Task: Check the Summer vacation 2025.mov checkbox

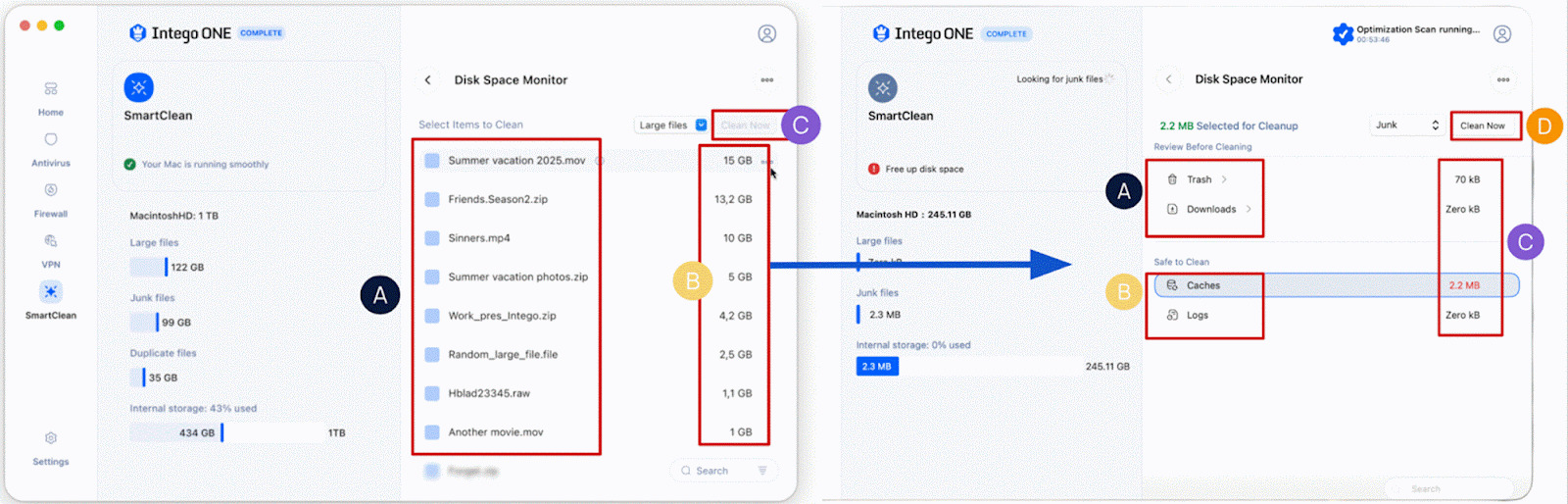Action: pos(432,161)
